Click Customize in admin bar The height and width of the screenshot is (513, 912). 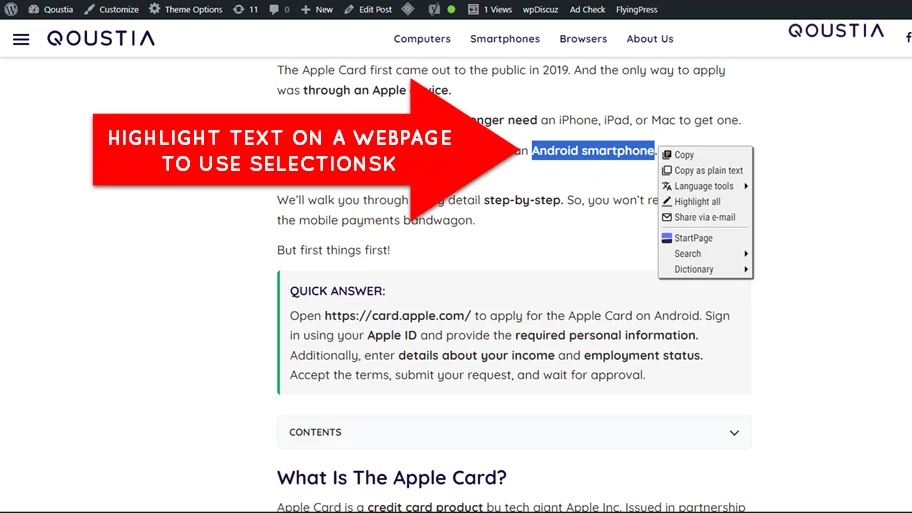pos(111,9)
